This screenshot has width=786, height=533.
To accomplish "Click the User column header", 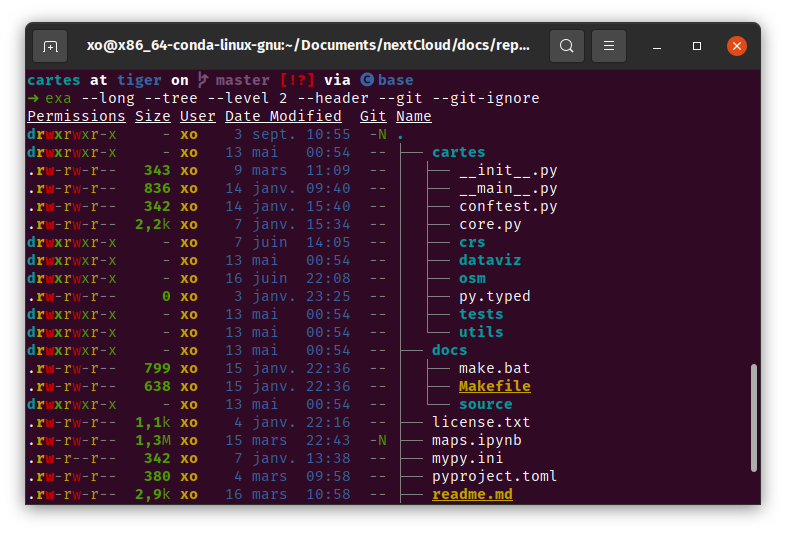I will (x=198, y=116).
